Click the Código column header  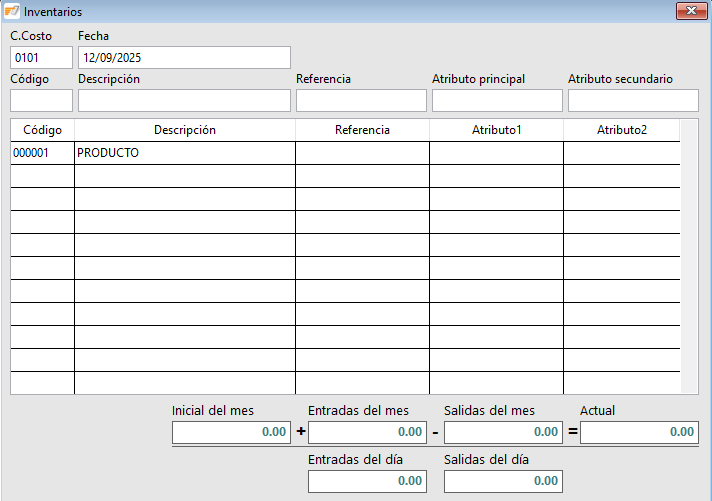tap(42, 130)
